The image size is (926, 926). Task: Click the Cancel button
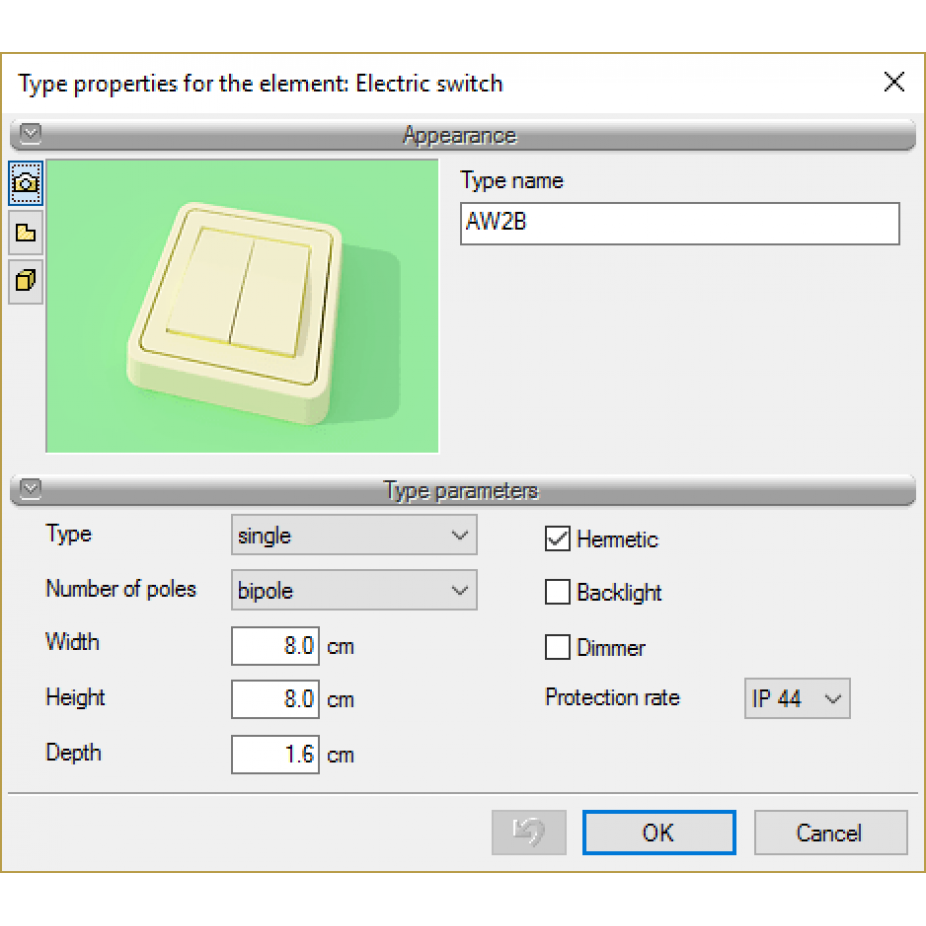pos(830,832)
